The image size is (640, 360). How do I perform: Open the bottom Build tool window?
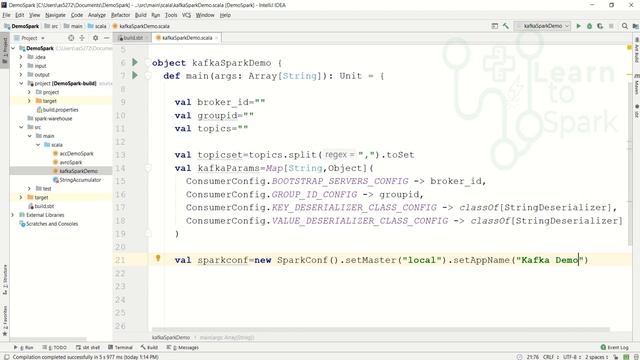click(149, 347)
